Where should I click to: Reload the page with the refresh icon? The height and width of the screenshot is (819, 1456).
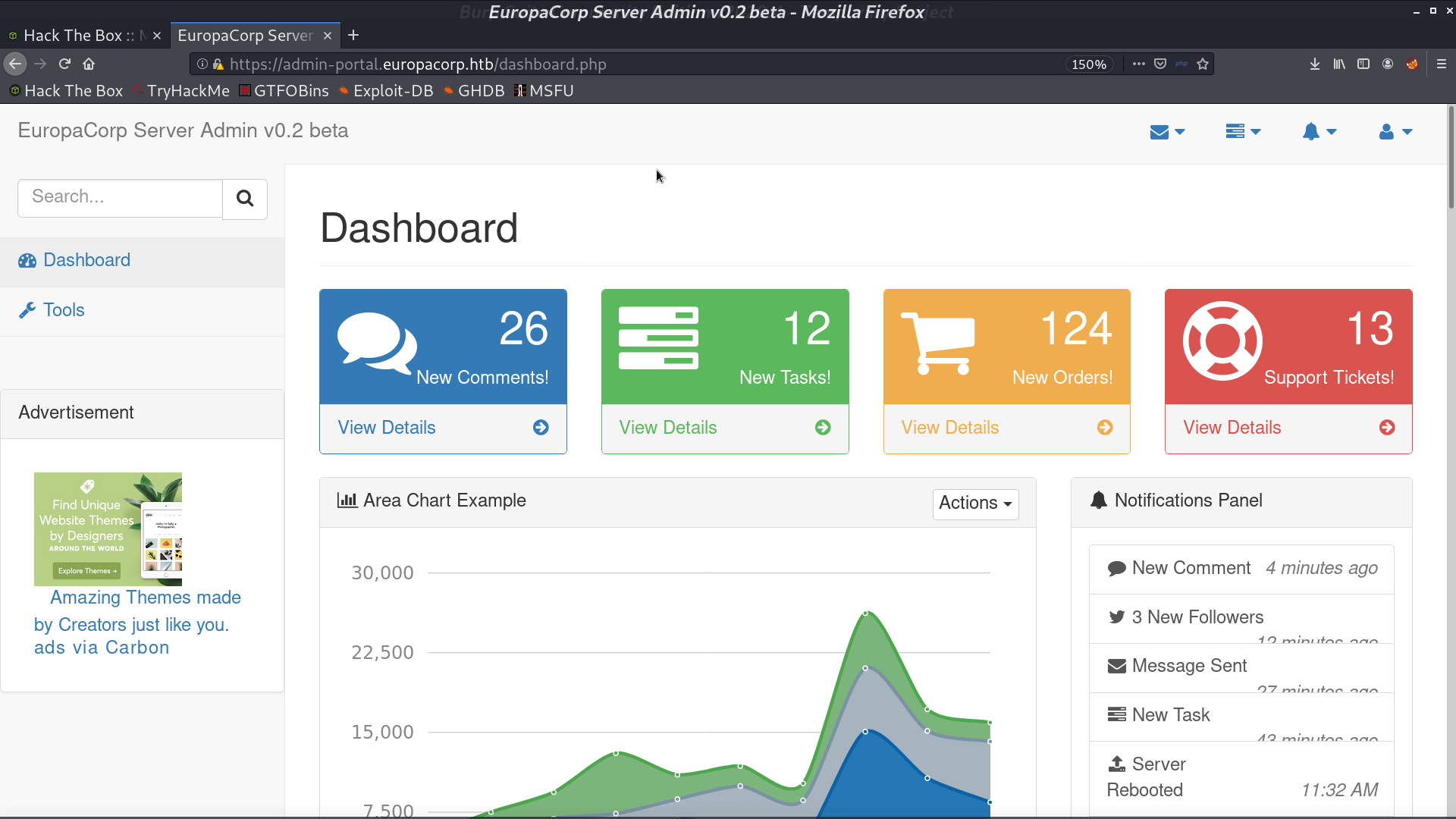pyautogui.click(x=64, y=64)
